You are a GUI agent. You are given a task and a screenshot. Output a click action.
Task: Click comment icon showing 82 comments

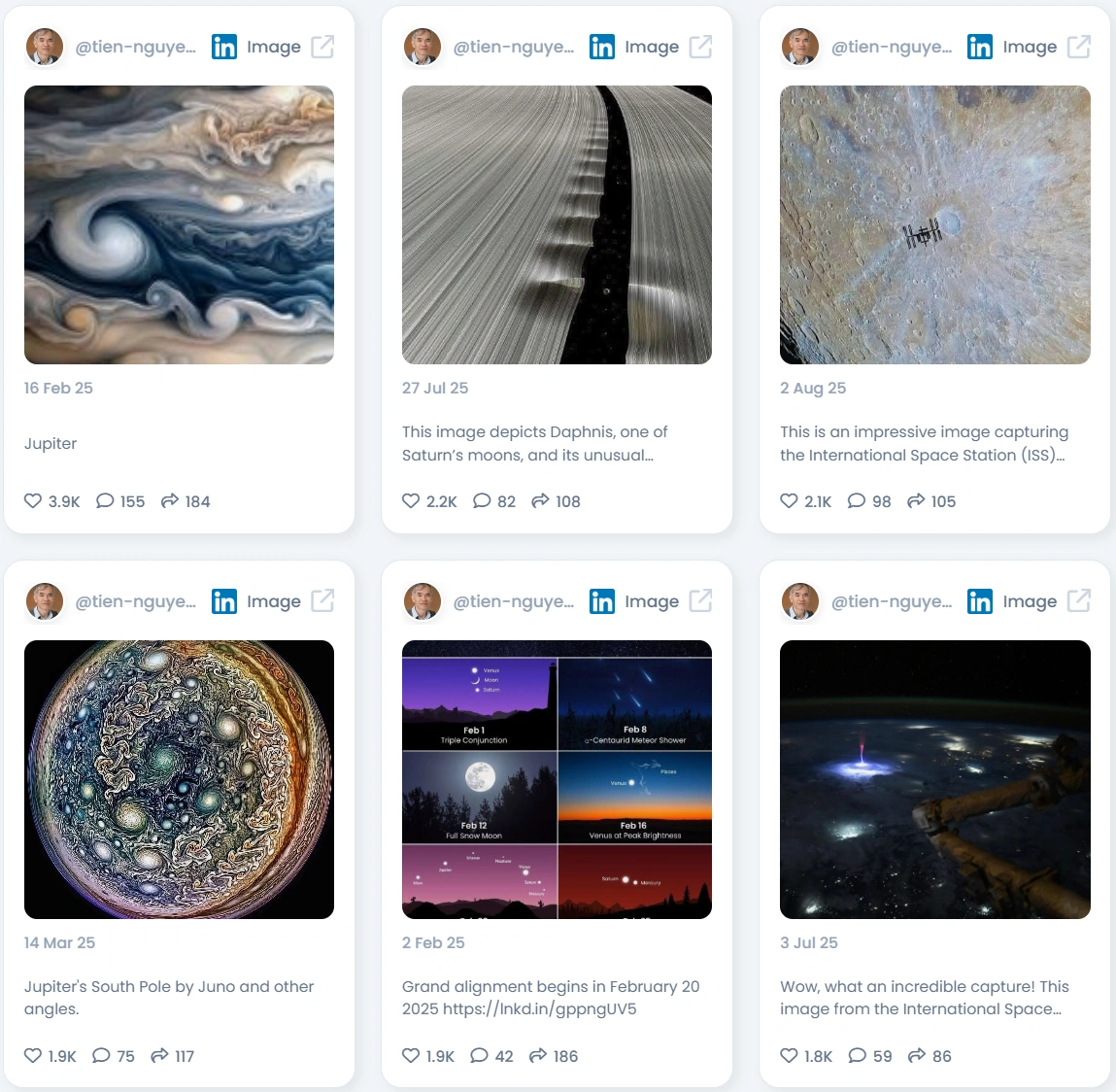[482, 500]
